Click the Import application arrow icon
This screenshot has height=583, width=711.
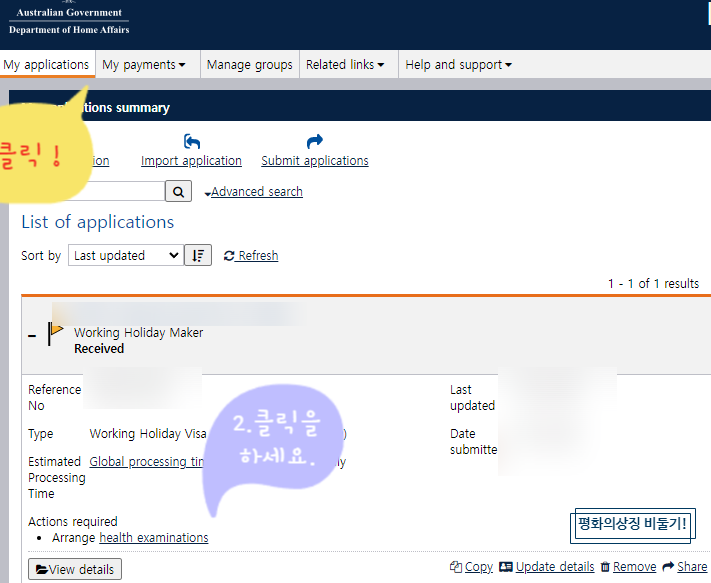(x=192, y=141)
